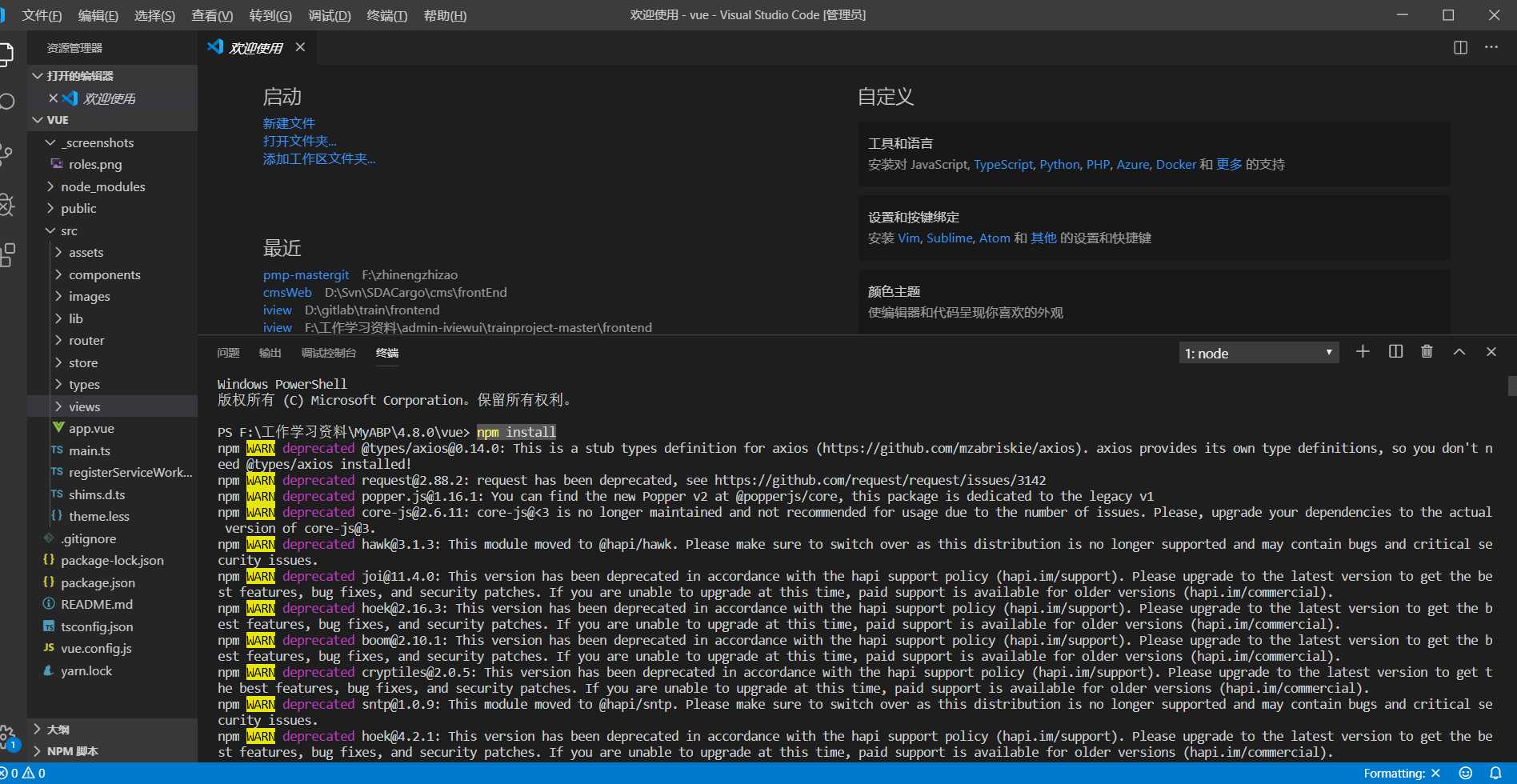Screen dimensions: 1517x784
Task: Collapse the _screenshots folder
Action: click(112, 142)
